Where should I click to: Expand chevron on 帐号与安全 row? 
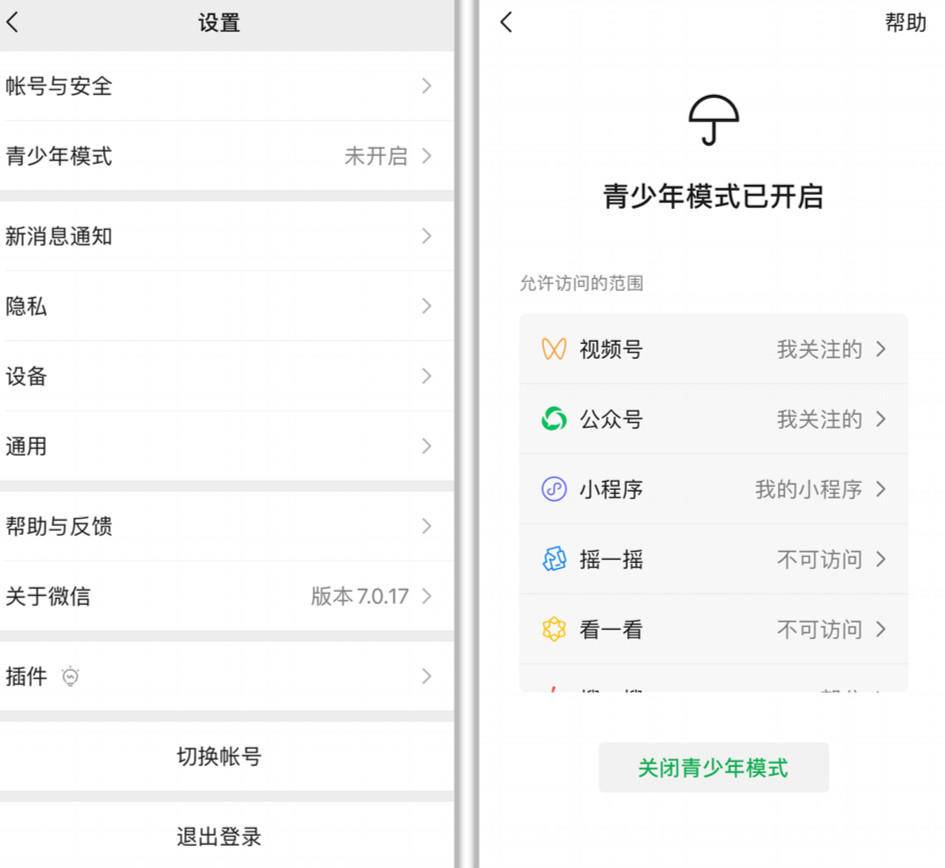pyautogui.click(x=427, y=86)
